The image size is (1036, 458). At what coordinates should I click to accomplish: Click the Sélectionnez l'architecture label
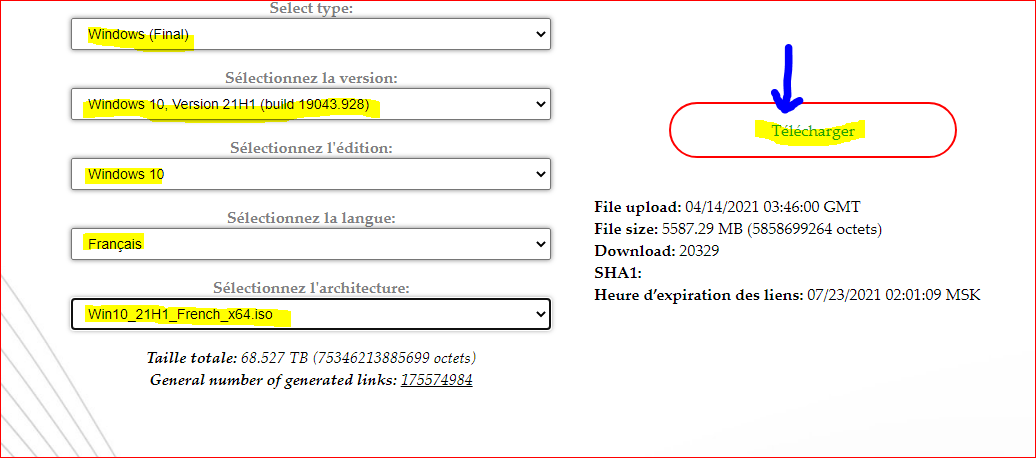311,287
